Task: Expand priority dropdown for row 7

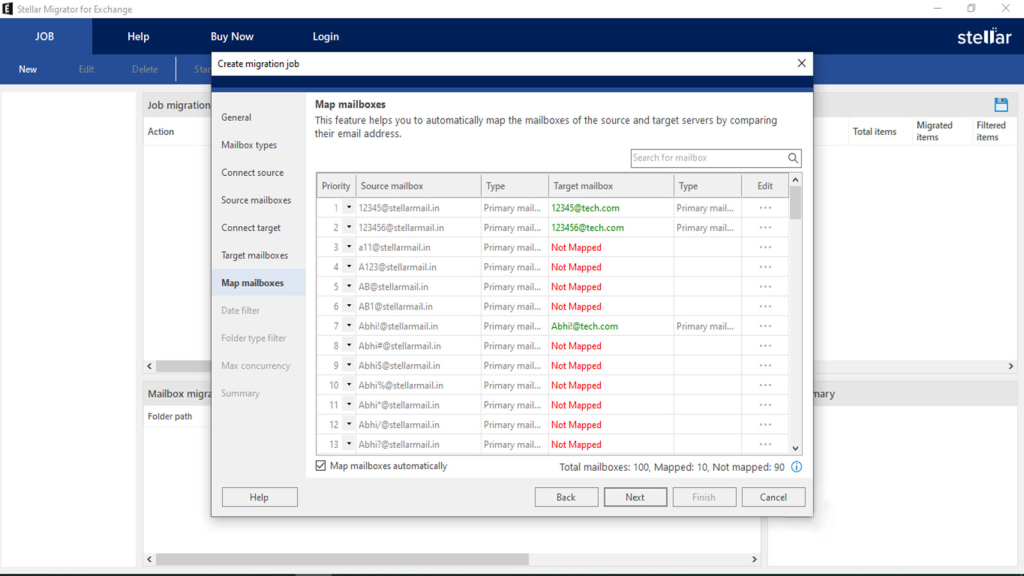Action: pyautogui.click(x=349, y=326)
